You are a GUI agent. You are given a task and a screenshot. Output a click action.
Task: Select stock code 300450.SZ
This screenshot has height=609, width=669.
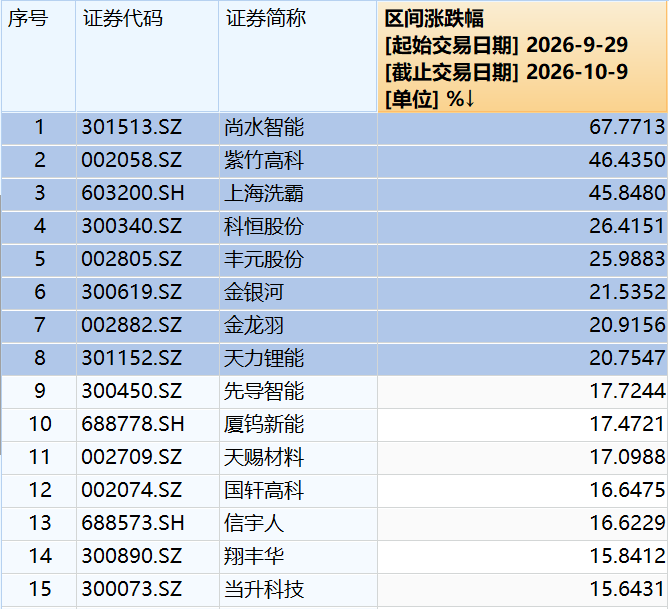(132, 391)
